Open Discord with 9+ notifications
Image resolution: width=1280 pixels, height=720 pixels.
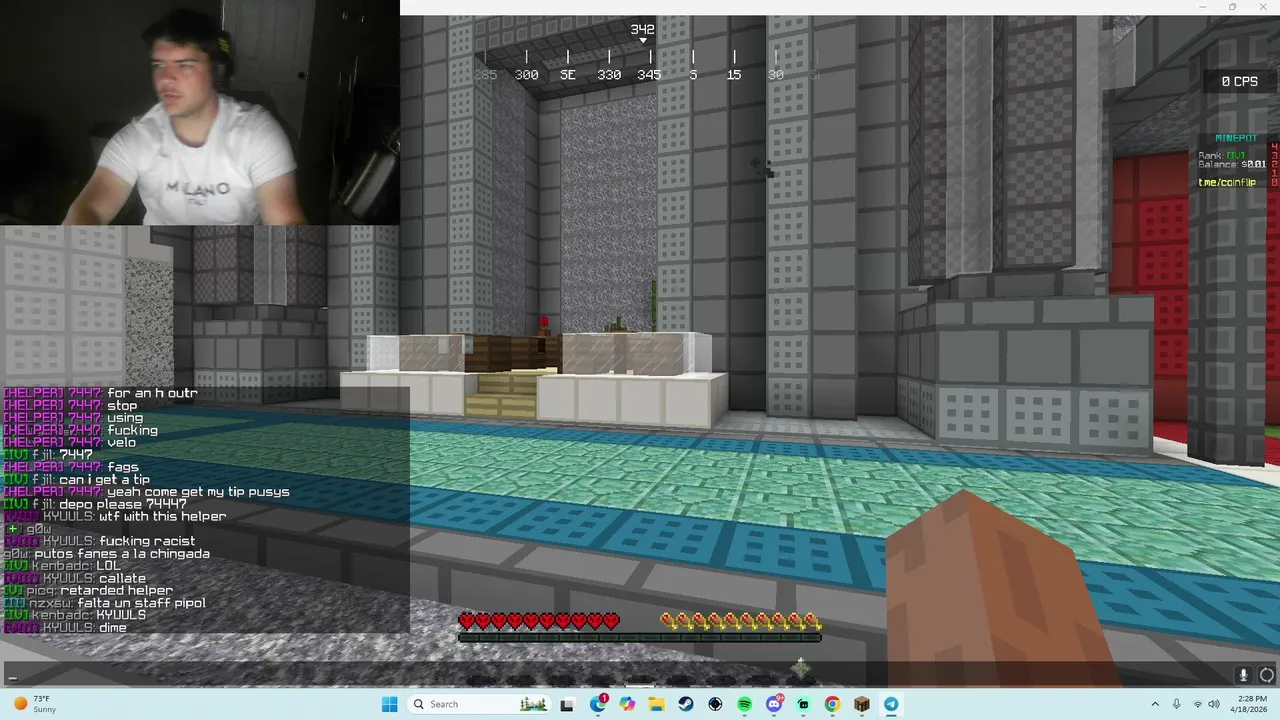click(774, 704)
